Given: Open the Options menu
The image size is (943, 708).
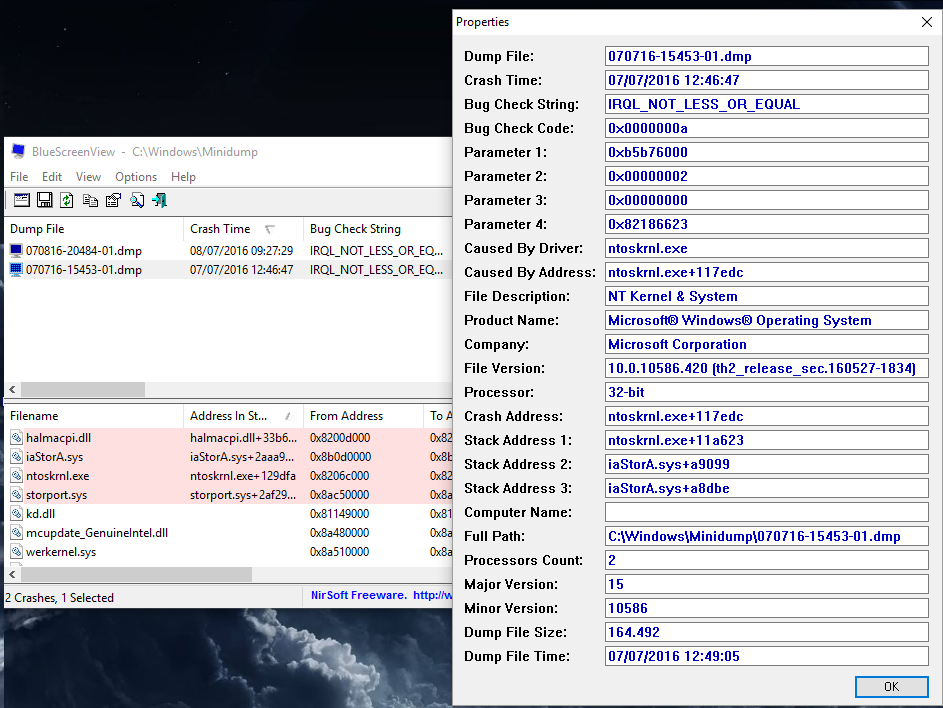Looking at the screenshot, I should 136,177.
